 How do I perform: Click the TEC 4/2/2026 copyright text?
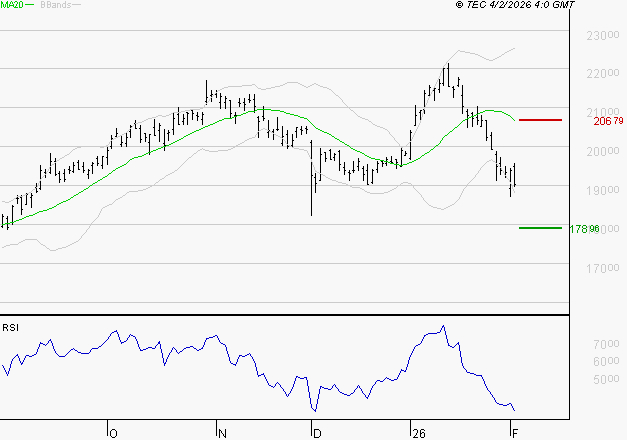point(515,5)
